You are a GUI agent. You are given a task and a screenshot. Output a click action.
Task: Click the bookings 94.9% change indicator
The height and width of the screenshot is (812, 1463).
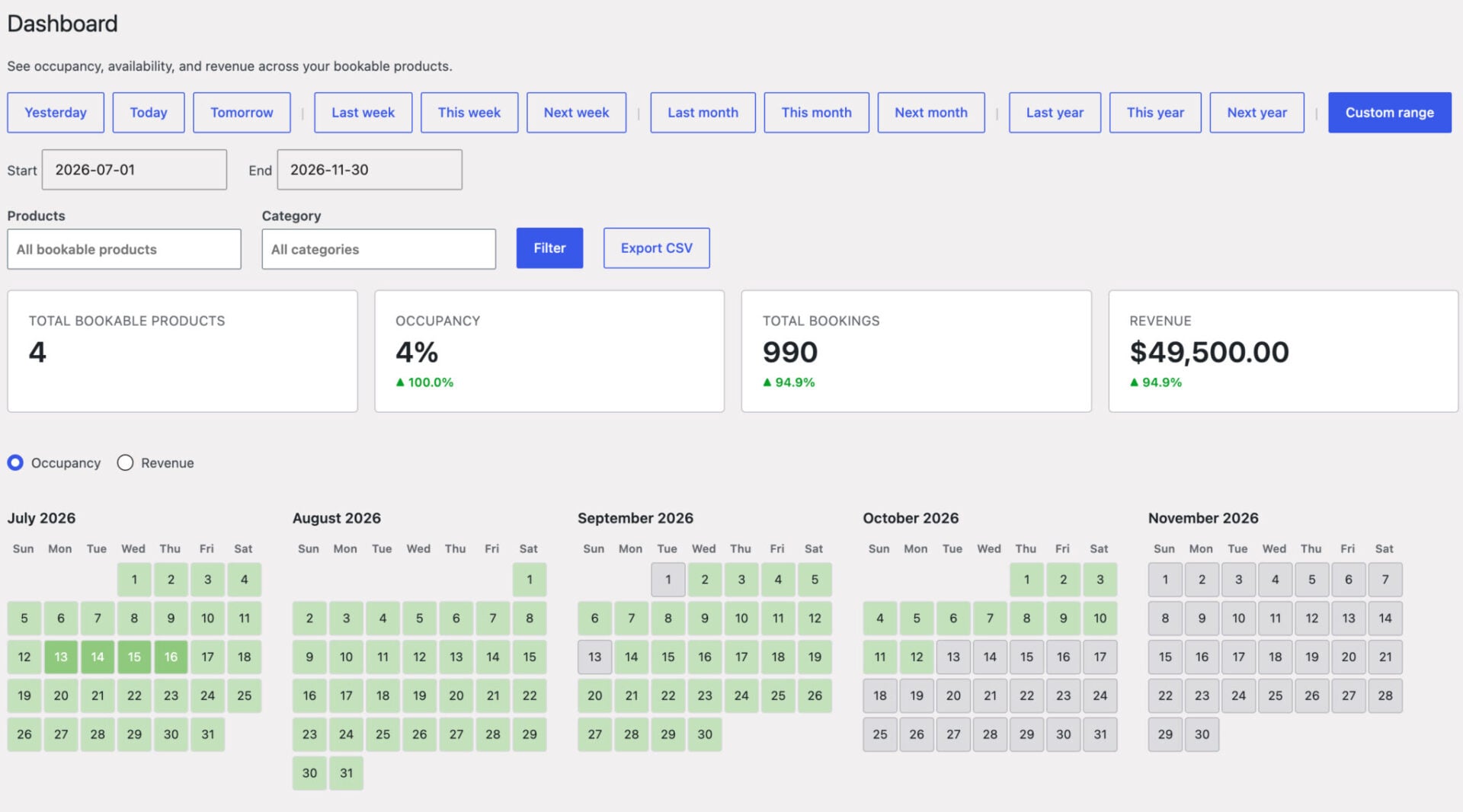[x=789, y=382]
